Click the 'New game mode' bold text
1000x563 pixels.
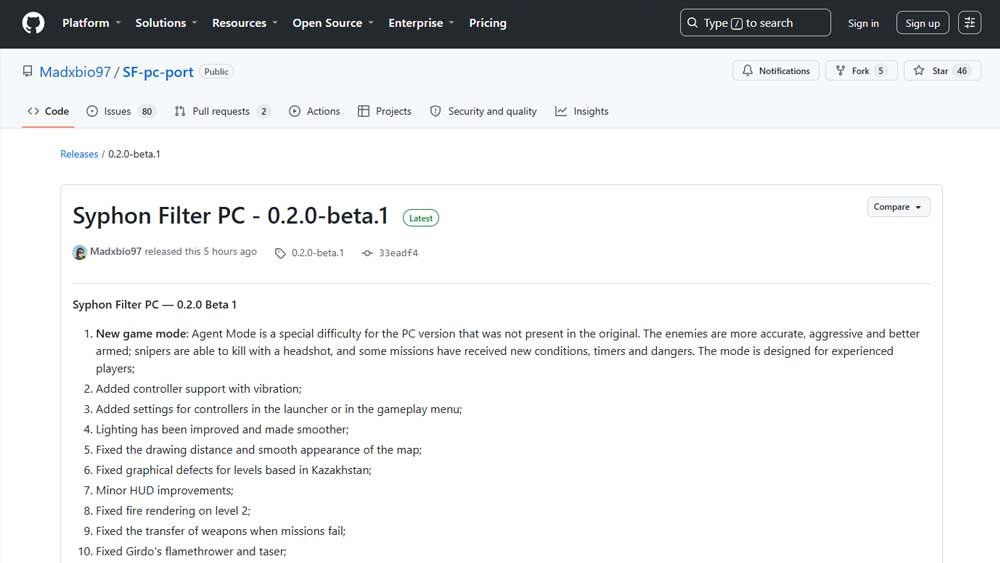[142, 333]
